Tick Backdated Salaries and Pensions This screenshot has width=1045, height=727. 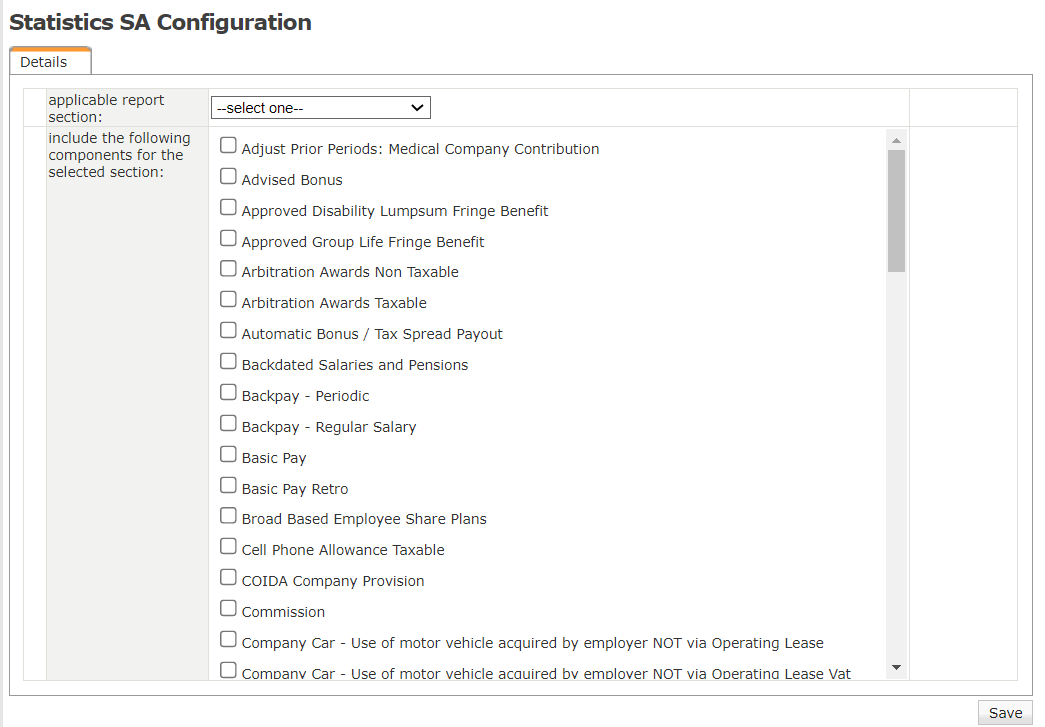[x=229, y=362]
